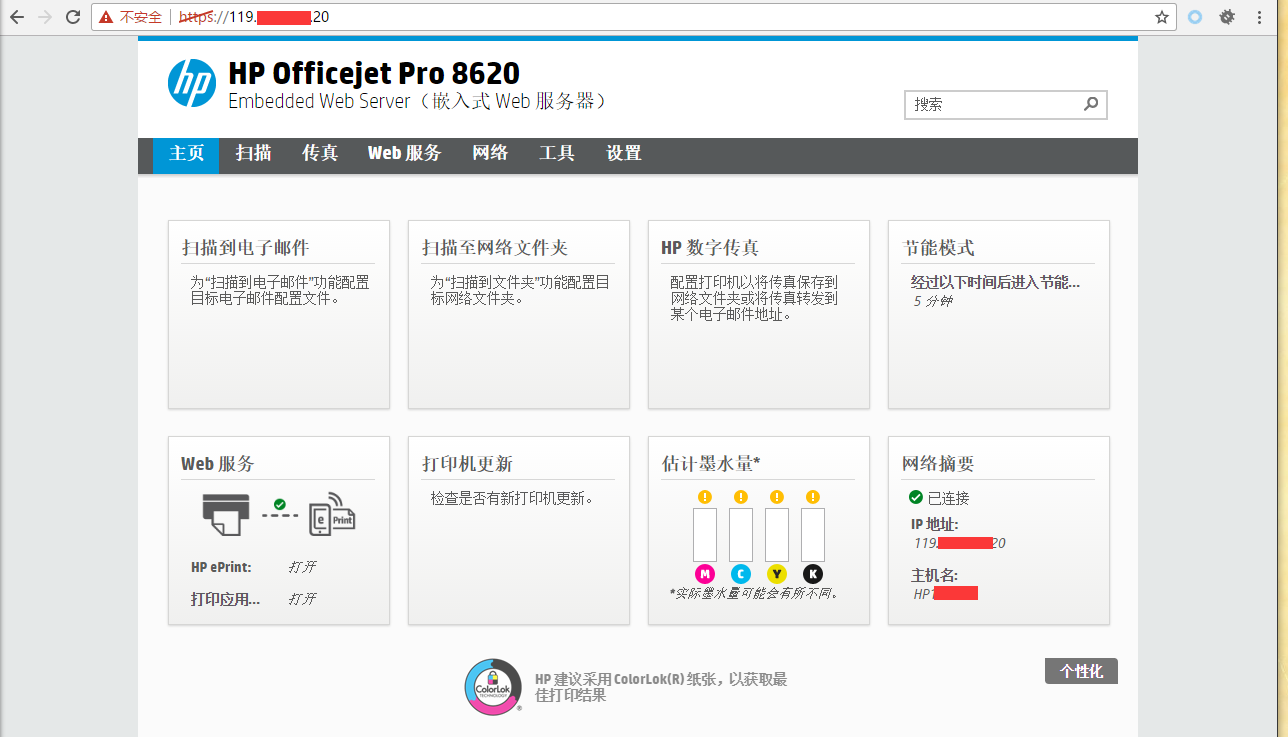Click the ePrint device icon

coord(333,514)
